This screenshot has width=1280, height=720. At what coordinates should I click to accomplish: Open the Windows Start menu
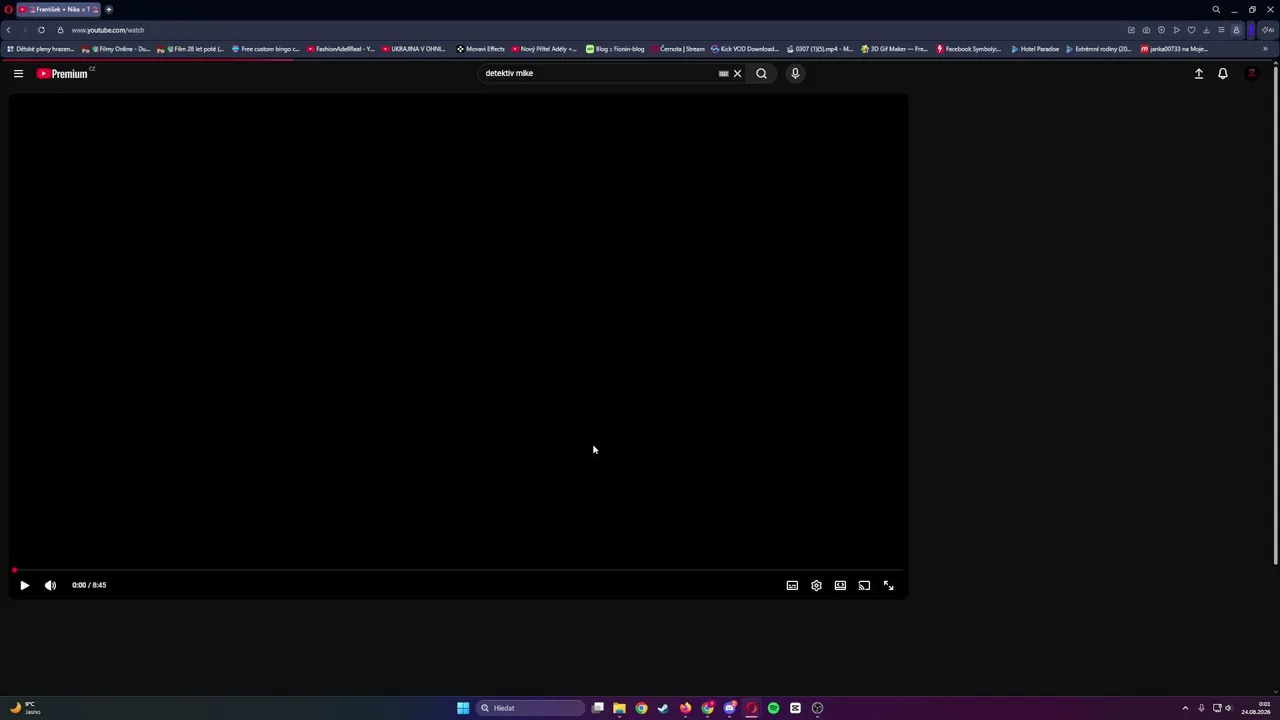463,708
